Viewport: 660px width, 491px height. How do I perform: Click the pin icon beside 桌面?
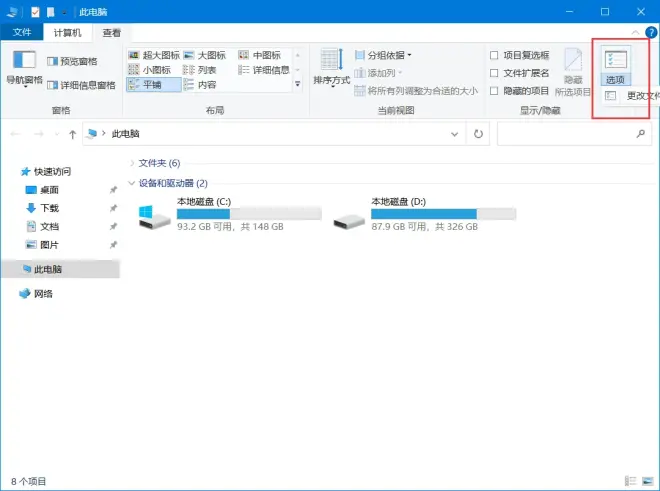(113, 190)
